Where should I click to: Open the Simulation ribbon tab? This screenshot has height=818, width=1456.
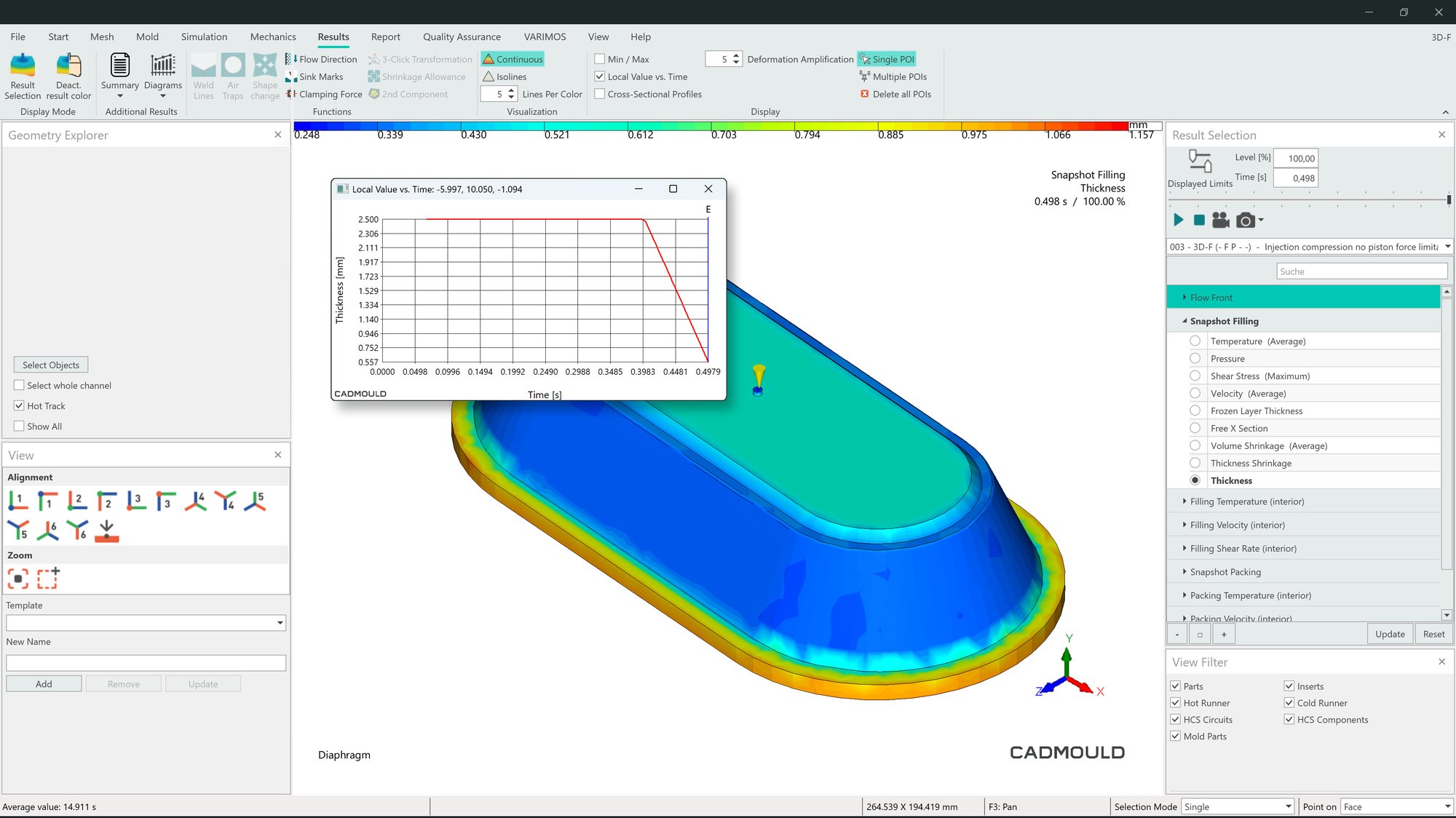[x=204, y=36]
